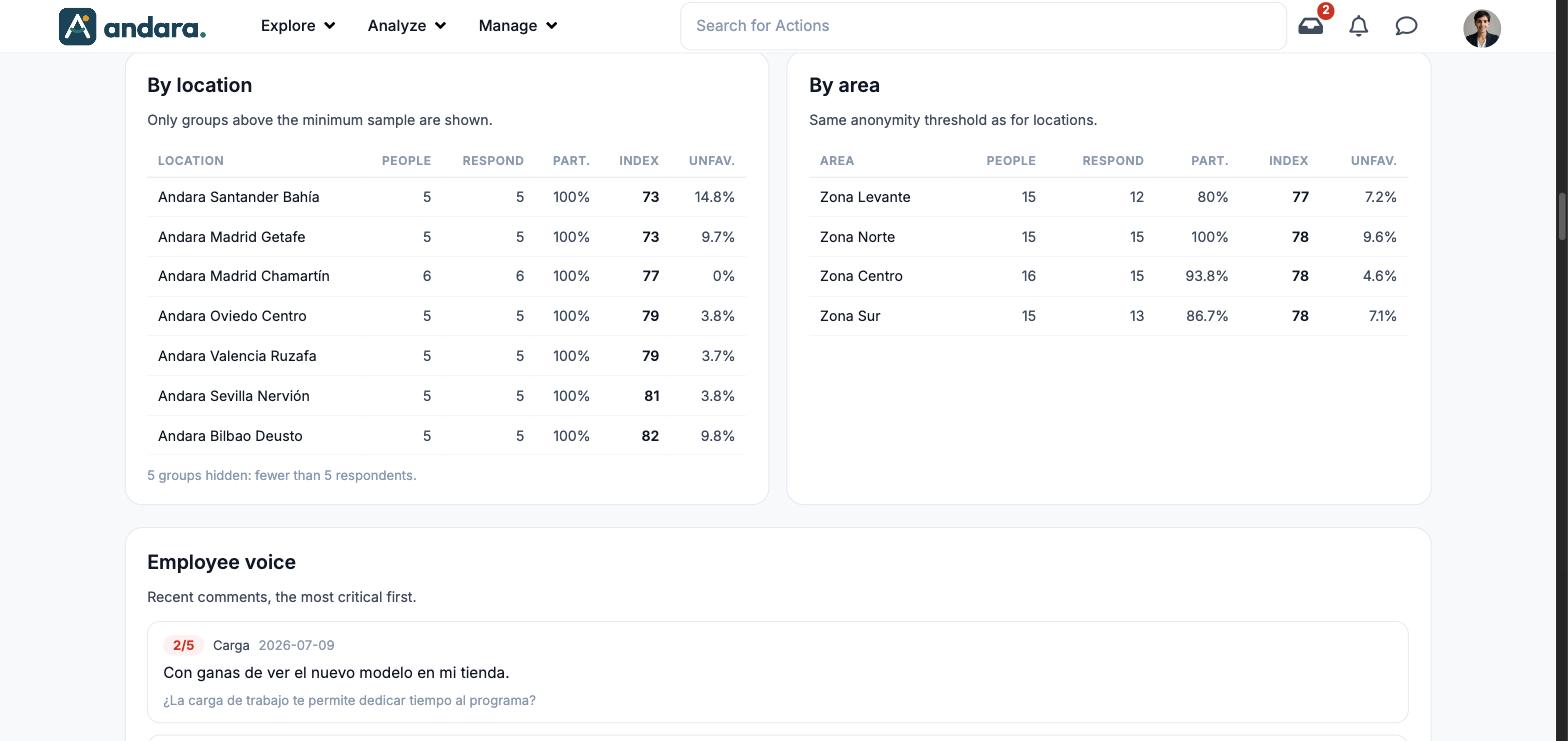Screen dimensions: 1568x741
Task: Click PEOPLE header in By location table
Action: [x=406, y=161]
